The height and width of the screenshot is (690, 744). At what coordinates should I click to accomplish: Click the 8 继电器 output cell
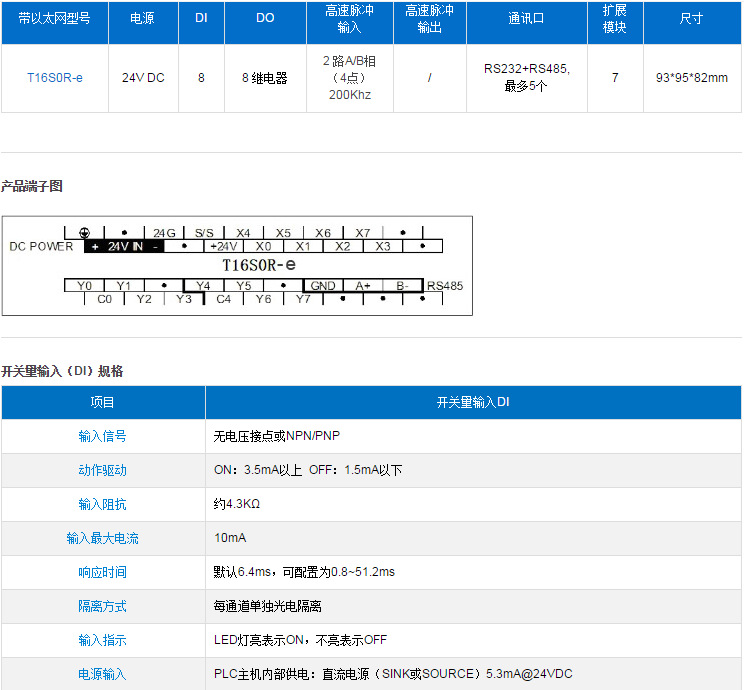tap(265, 78)
